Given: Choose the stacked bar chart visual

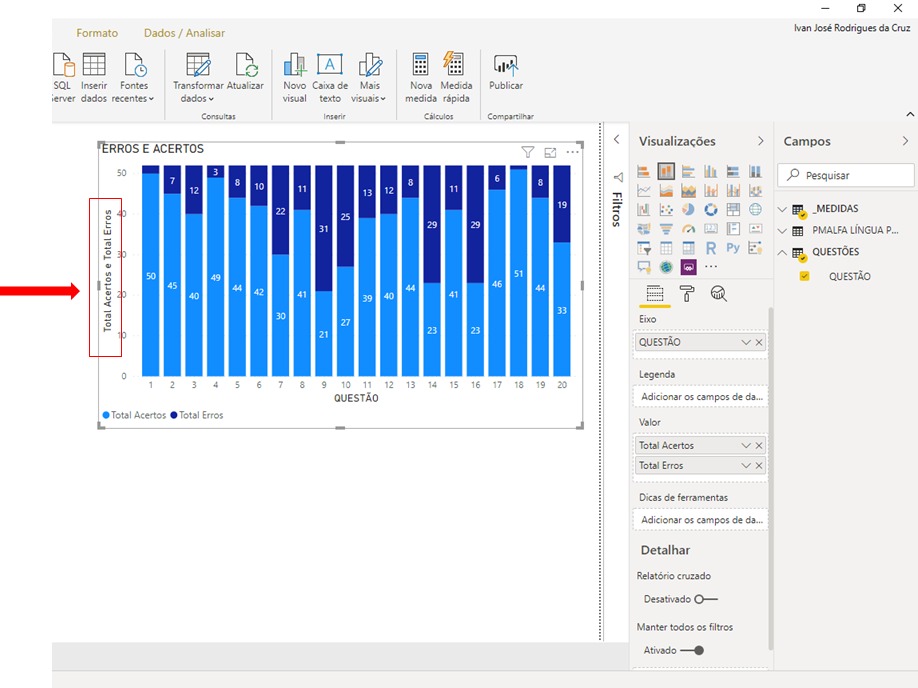Looking at the screenshot, I should tap(643, 171).
